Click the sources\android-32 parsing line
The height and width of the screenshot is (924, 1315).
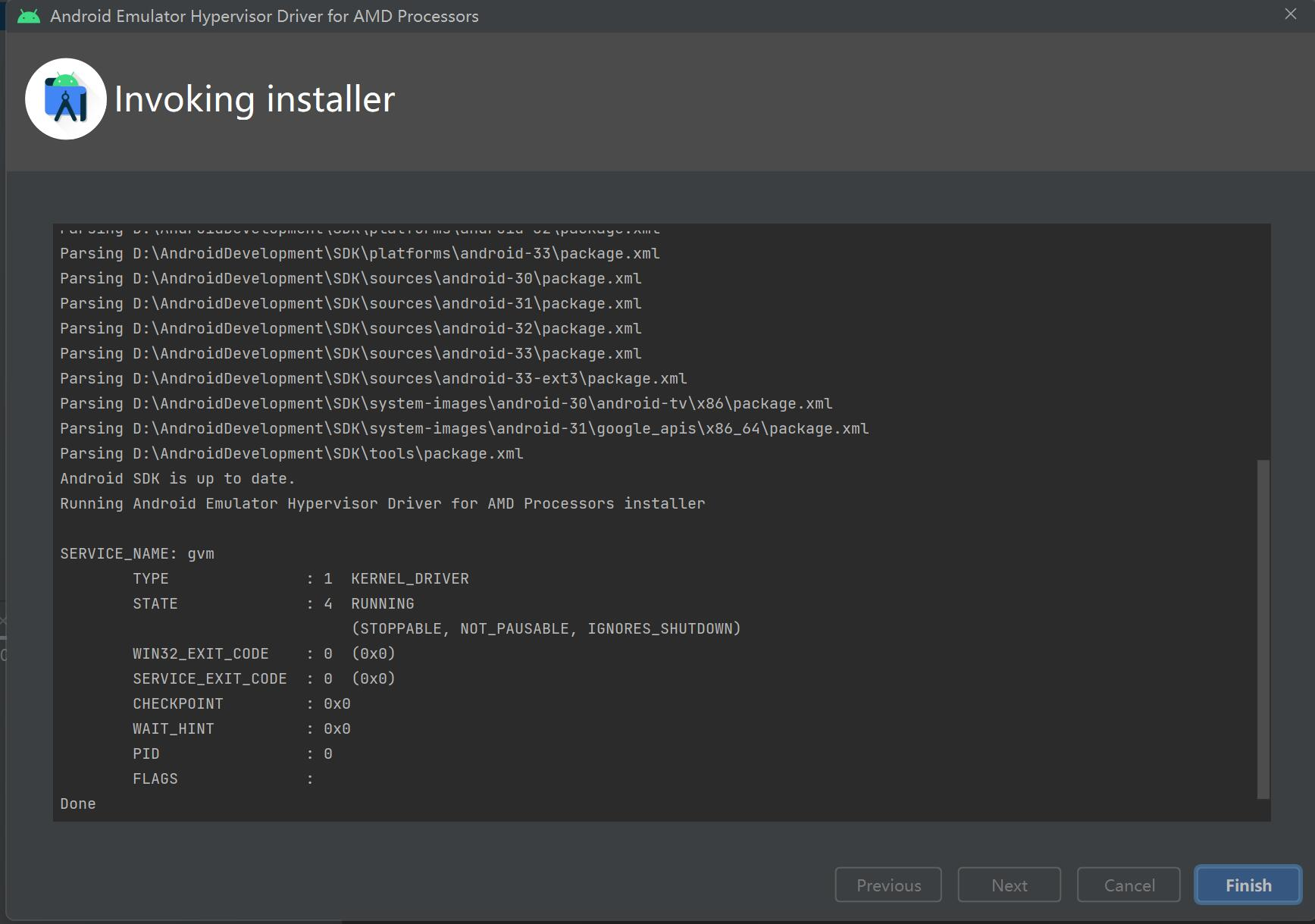pyautogui.click(x=351, y=328)
